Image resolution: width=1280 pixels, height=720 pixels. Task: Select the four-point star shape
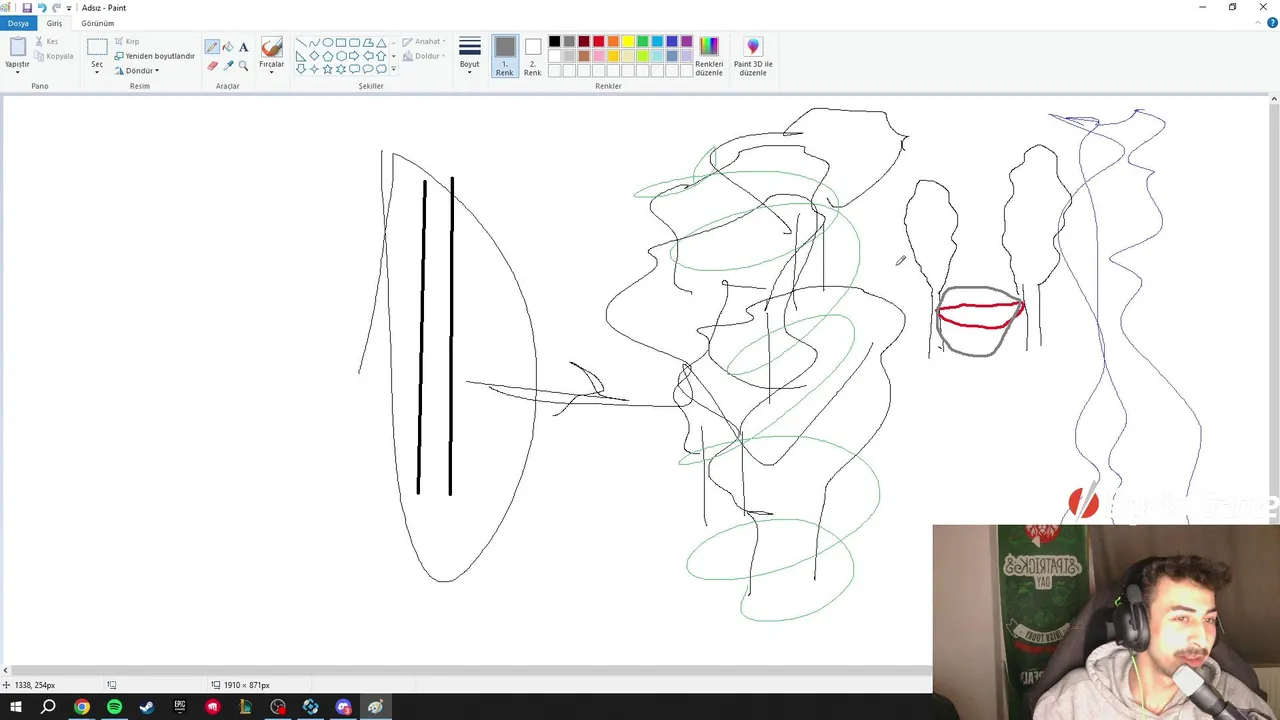(x=314, y=69)
